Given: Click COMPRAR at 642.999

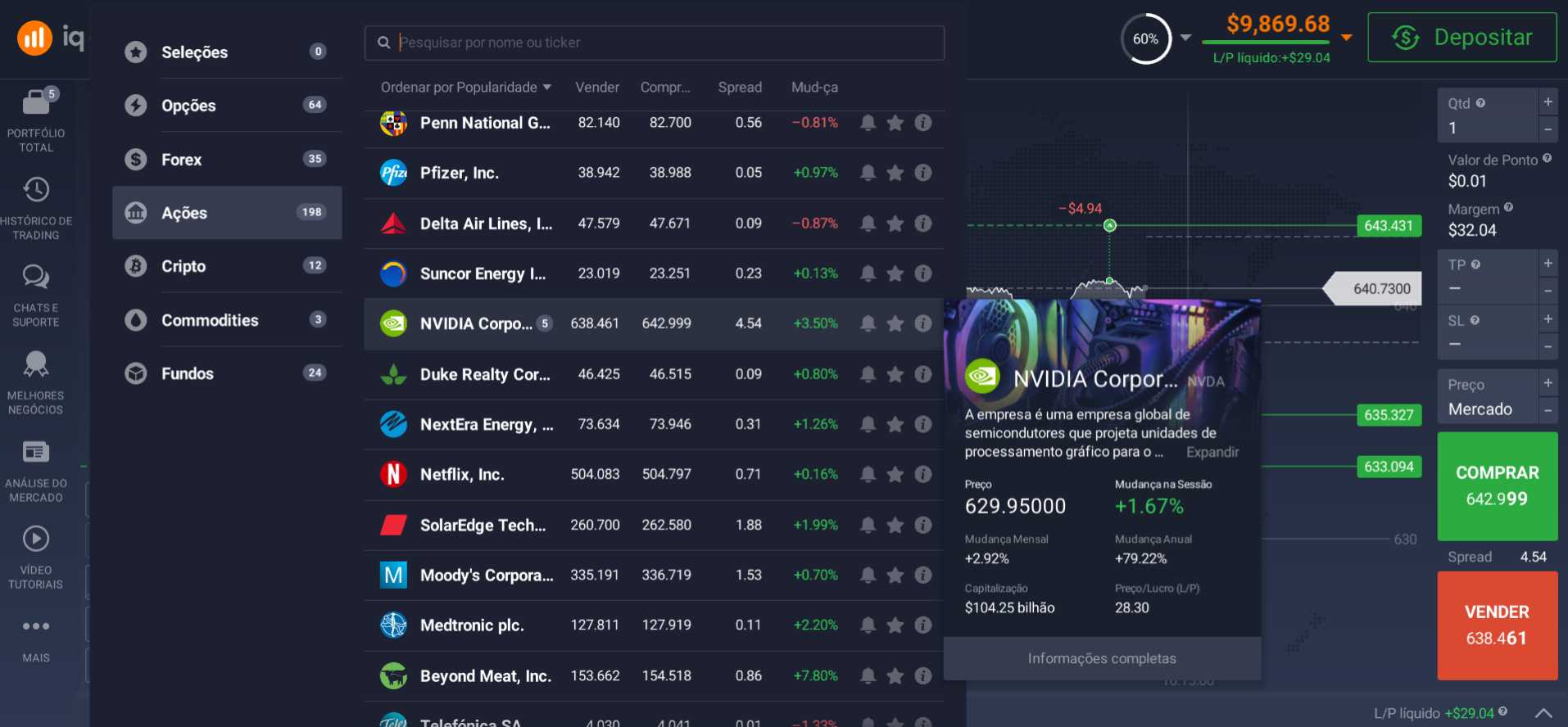Looking at the screenshot, I should (1497, 485).
